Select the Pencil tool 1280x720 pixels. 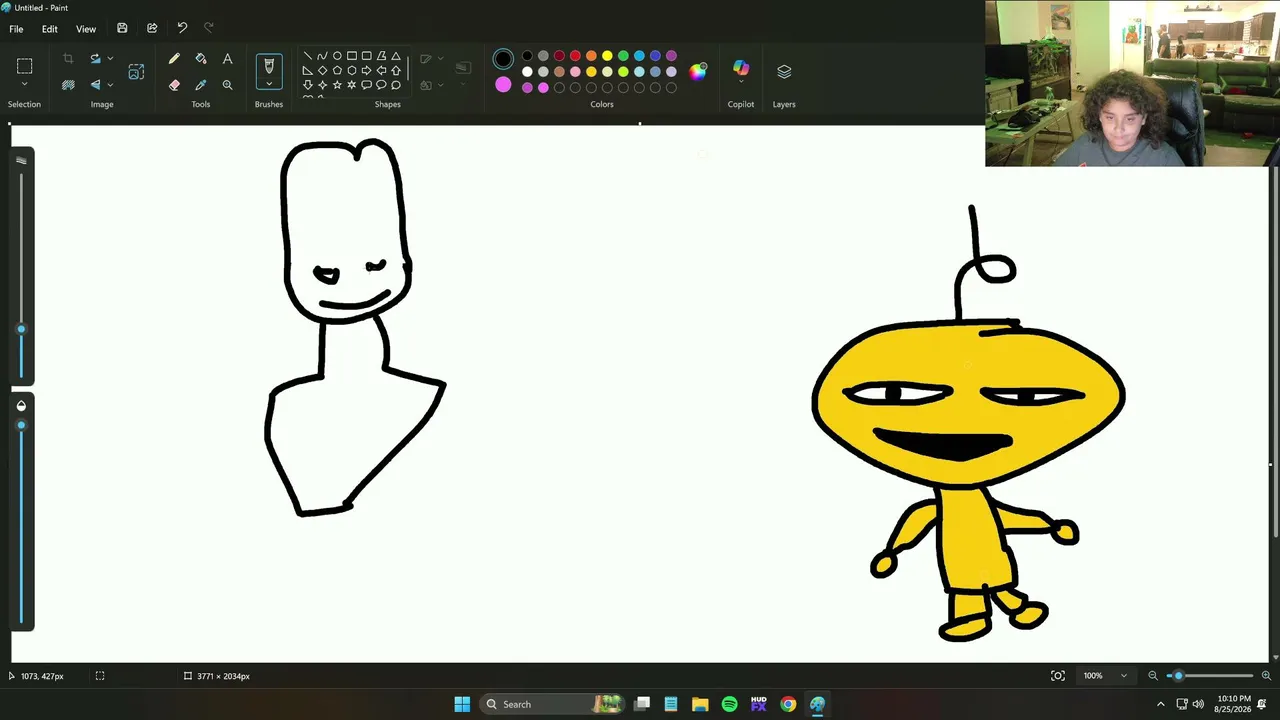[x=174, y=59]
